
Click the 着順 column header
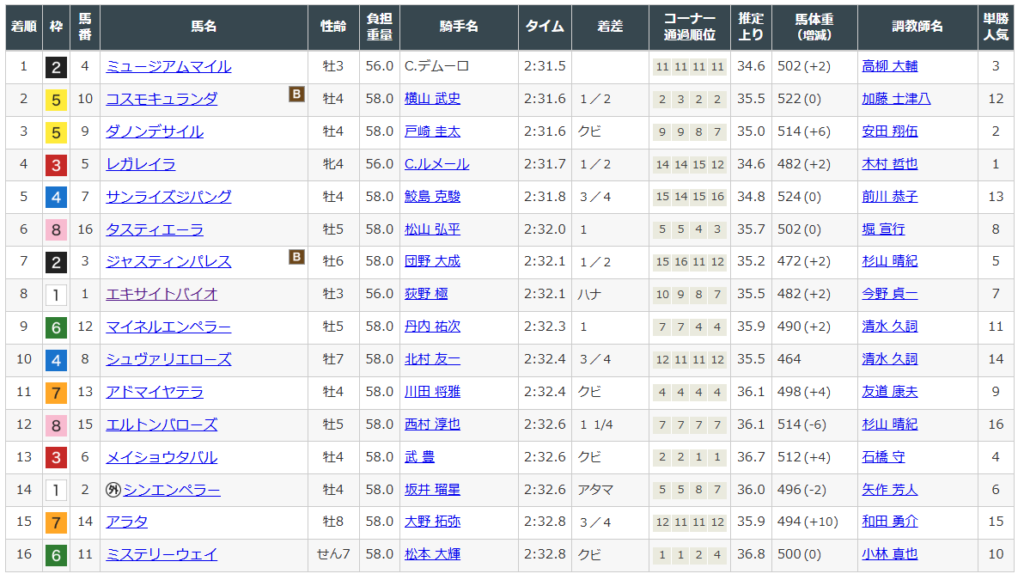point(23,27)
